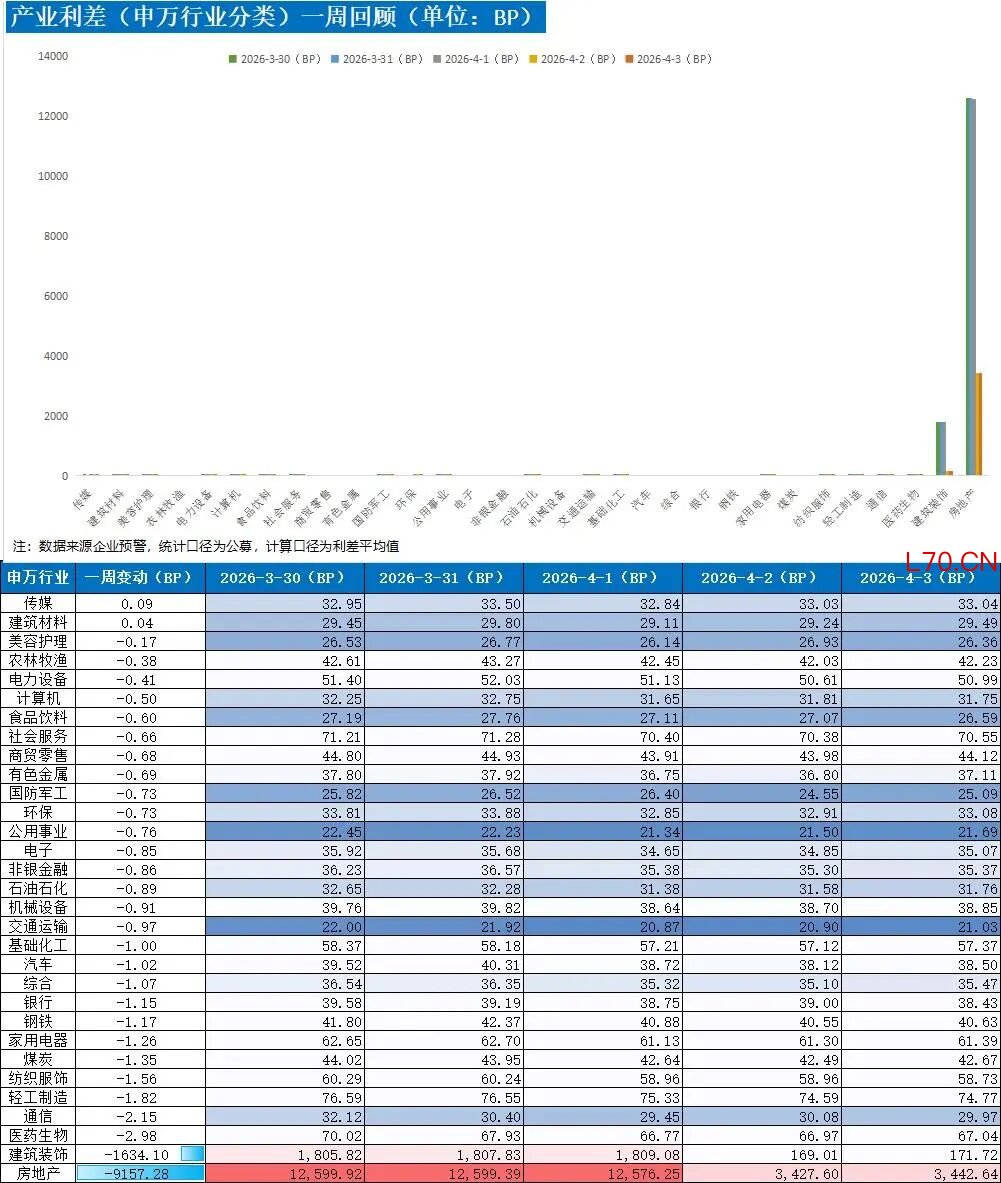Click the green 2026-3-30 legend swatch
1001x1183 pixels.
(x=233, y=59)
